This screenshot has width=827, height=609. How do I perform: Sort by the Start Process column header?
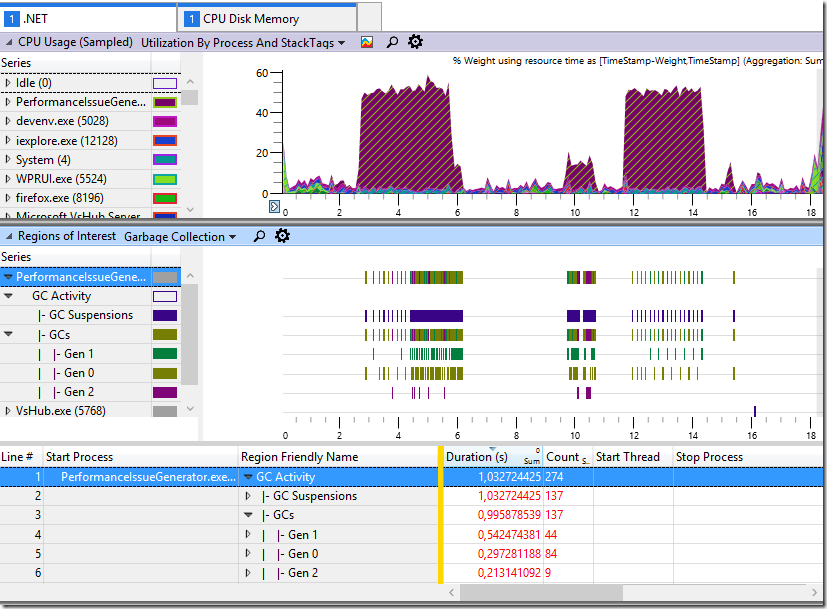pos(140,457)
